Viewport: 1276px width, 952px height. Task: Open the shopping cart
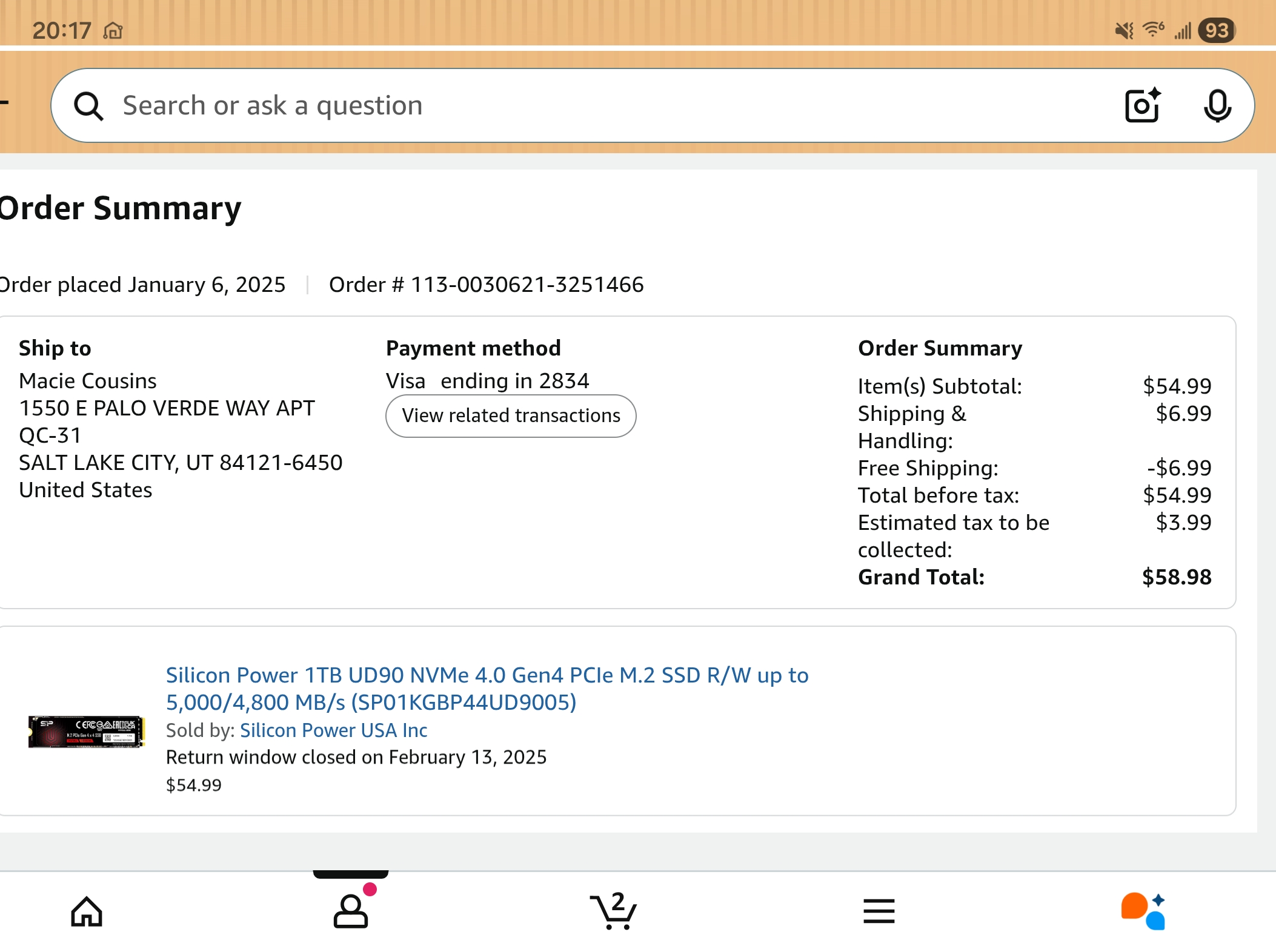click(x=614, y=911)
